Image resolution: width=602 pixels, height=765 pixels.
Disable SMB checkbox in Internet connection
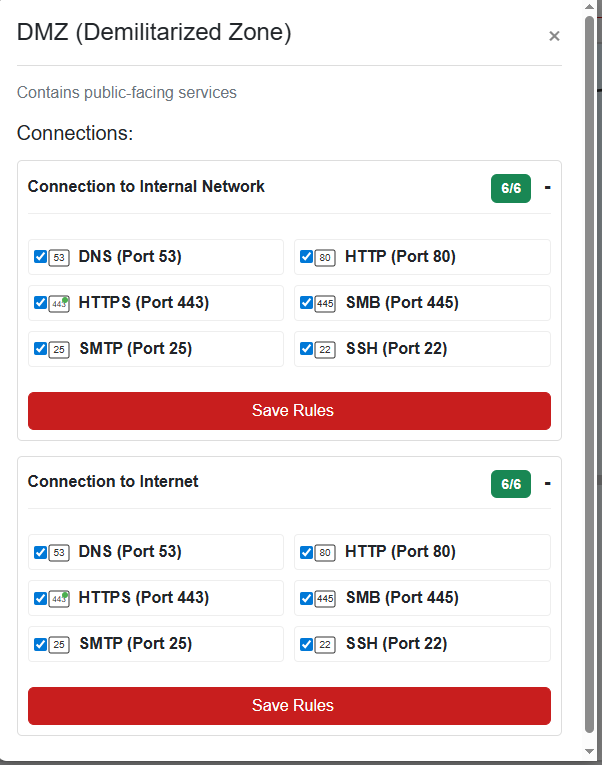(x=307, y=598)
